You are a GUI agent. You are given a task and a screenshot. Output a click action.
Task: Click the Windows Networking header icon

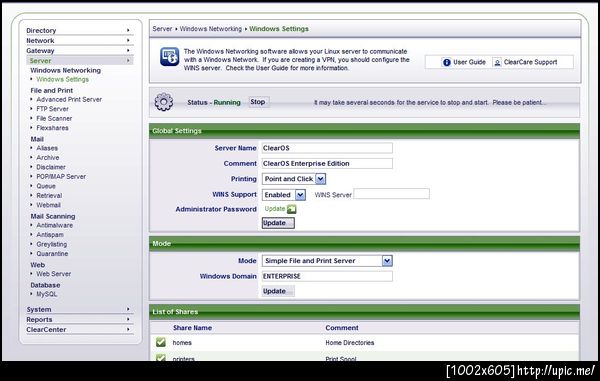point(169,57)
